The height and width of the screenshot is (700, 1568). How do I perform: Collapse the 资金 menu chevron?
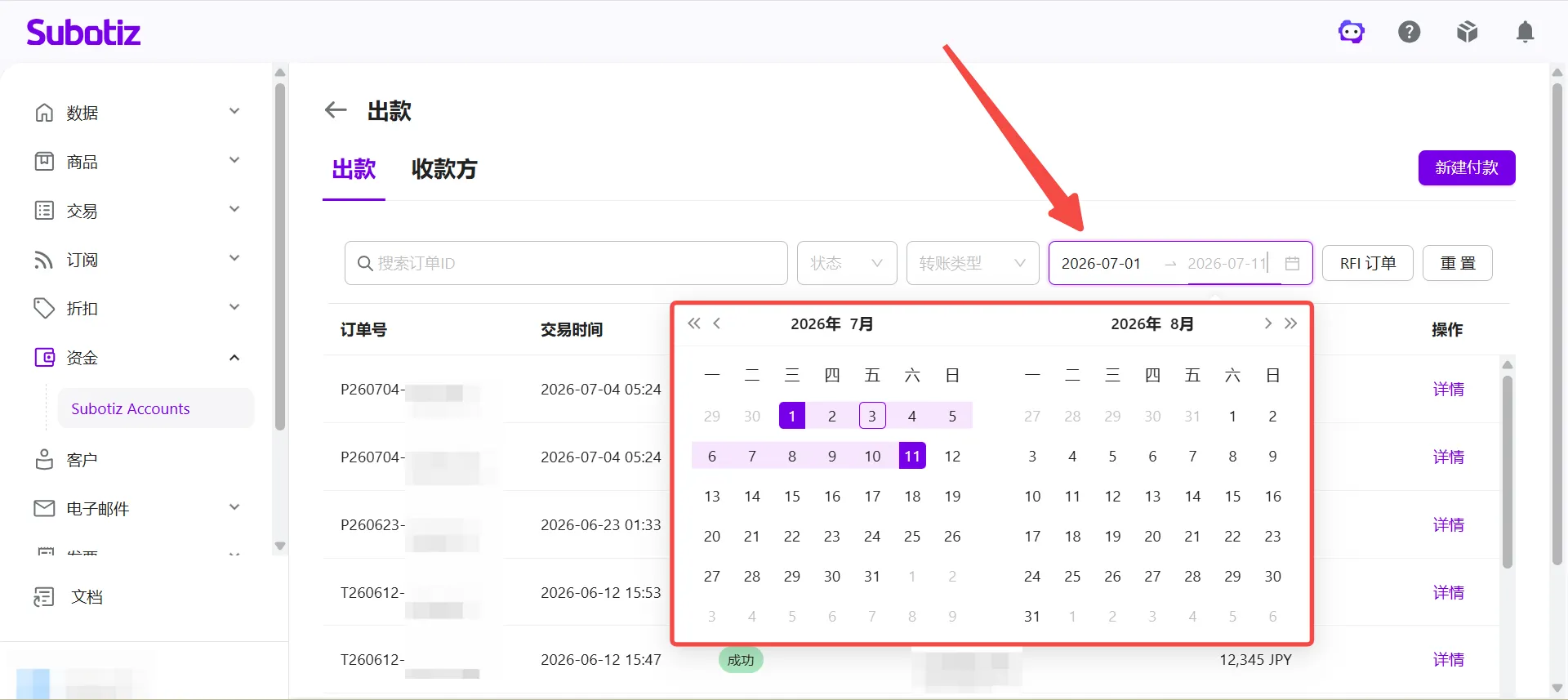[x=234, y=358]
